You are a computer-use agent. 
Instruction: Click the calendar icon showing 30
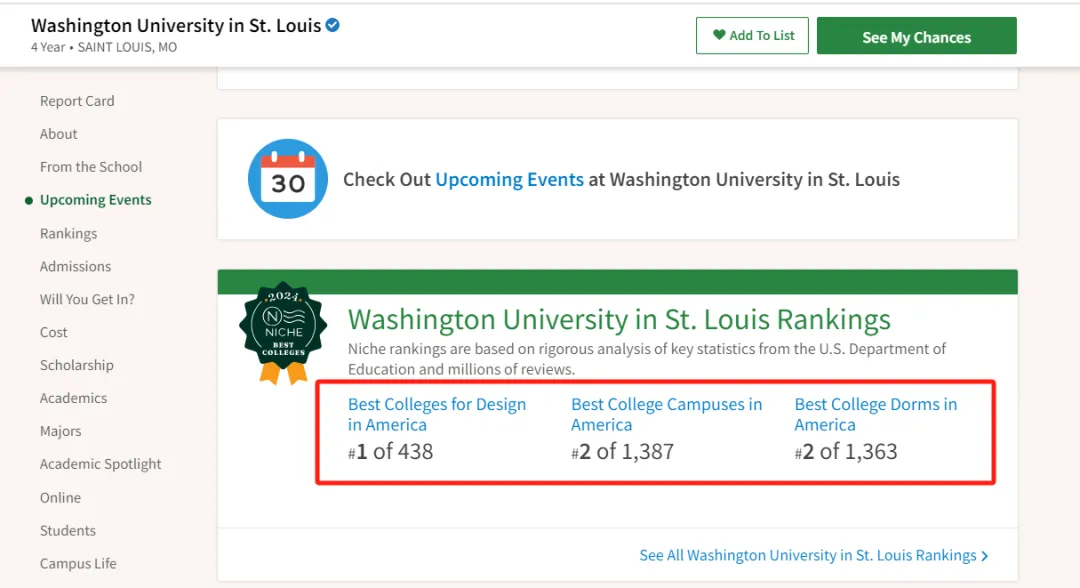(x=288, y=179)
